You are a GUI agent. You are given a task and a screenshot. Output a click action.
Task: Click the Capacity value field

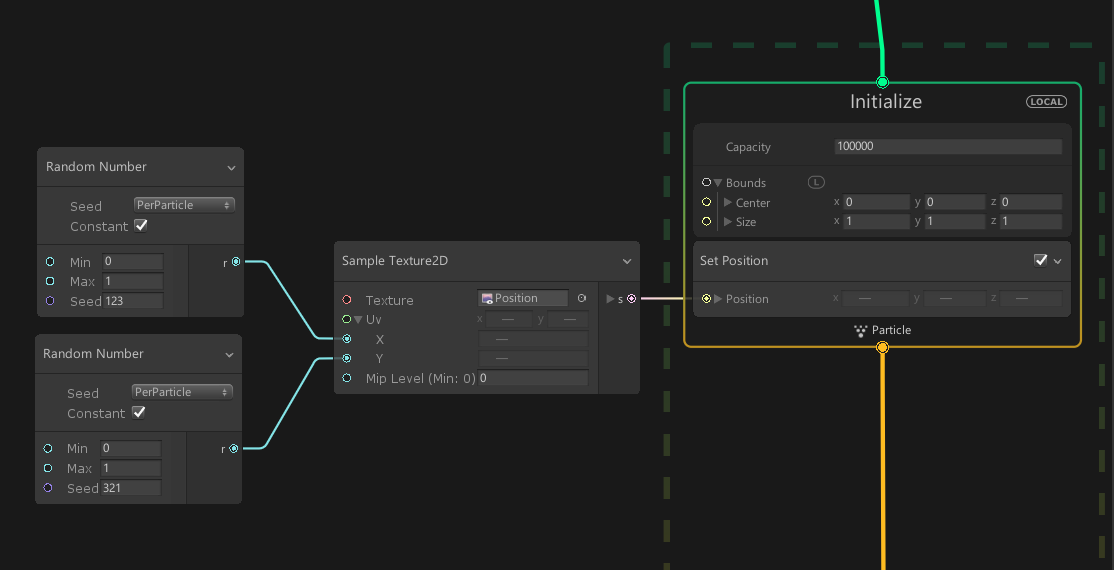pyautogui.click(x=947, y=147)
